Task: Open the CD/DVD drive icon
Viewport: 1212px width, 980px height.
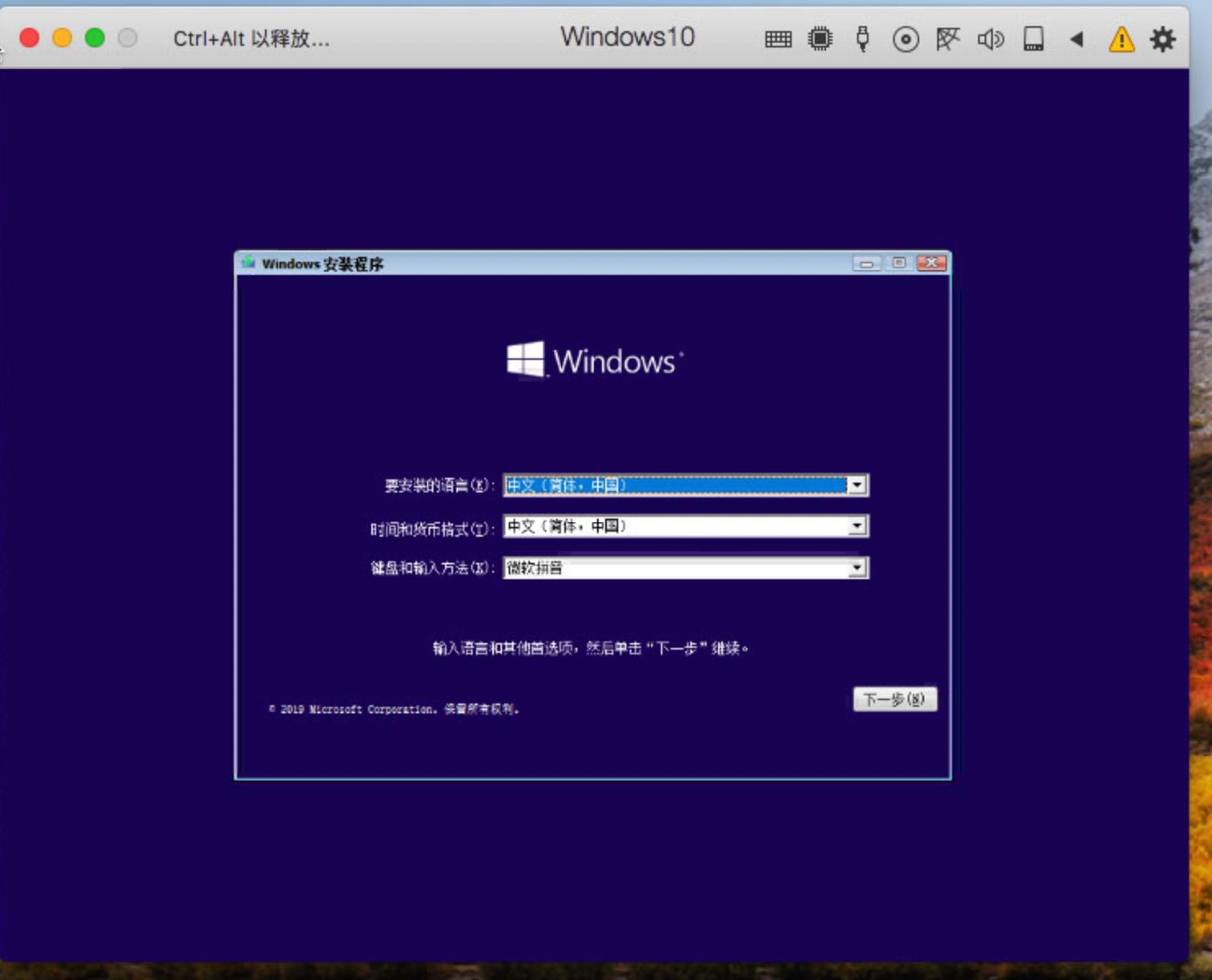Action: click(905, 38)
